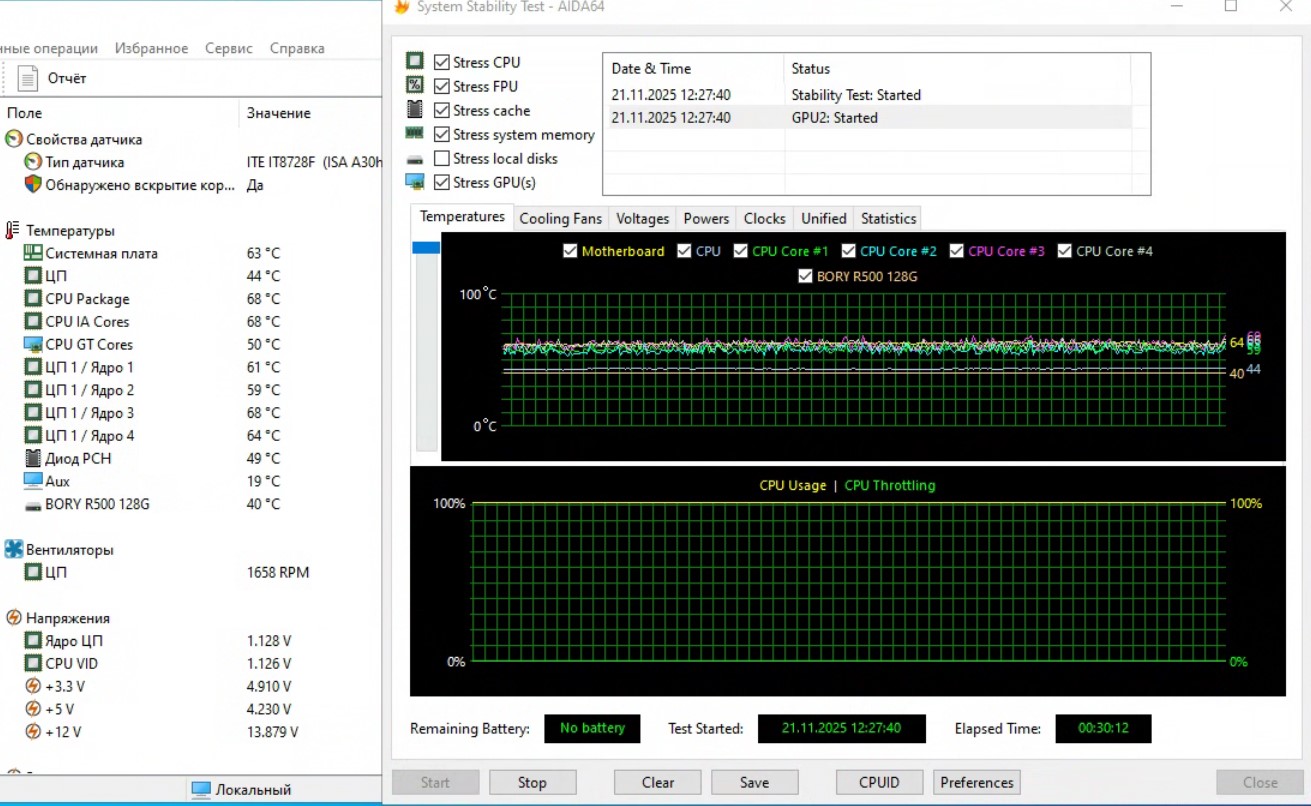This screenshot has width=1311, height=806.
Task: Click the blue graph scale slider bar
Action: click(x=426, y=248)
